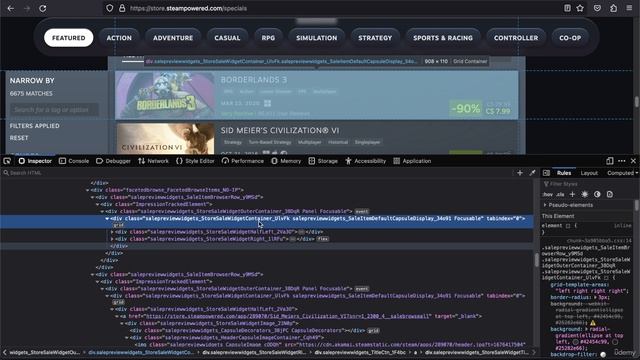This screenshot has width=640, height=360.
Task: Click the Filter Styles field
Action: (x=589, y=184)
